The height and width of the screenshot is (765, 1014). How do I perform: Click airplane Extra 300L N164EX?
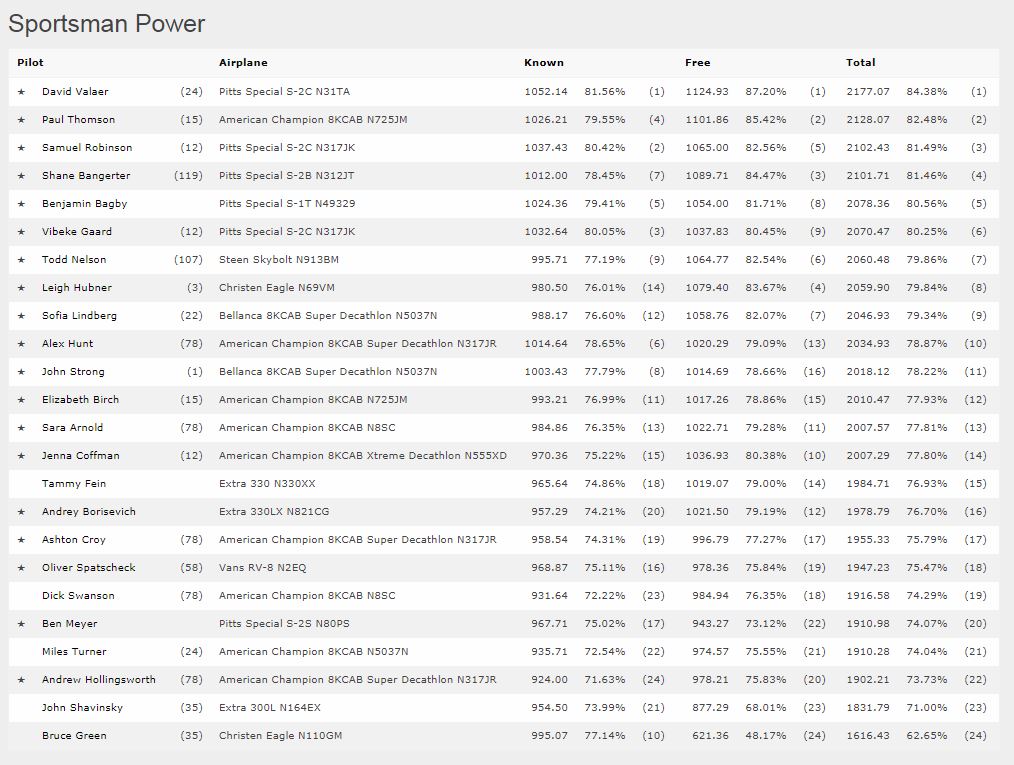click(270, 707)
